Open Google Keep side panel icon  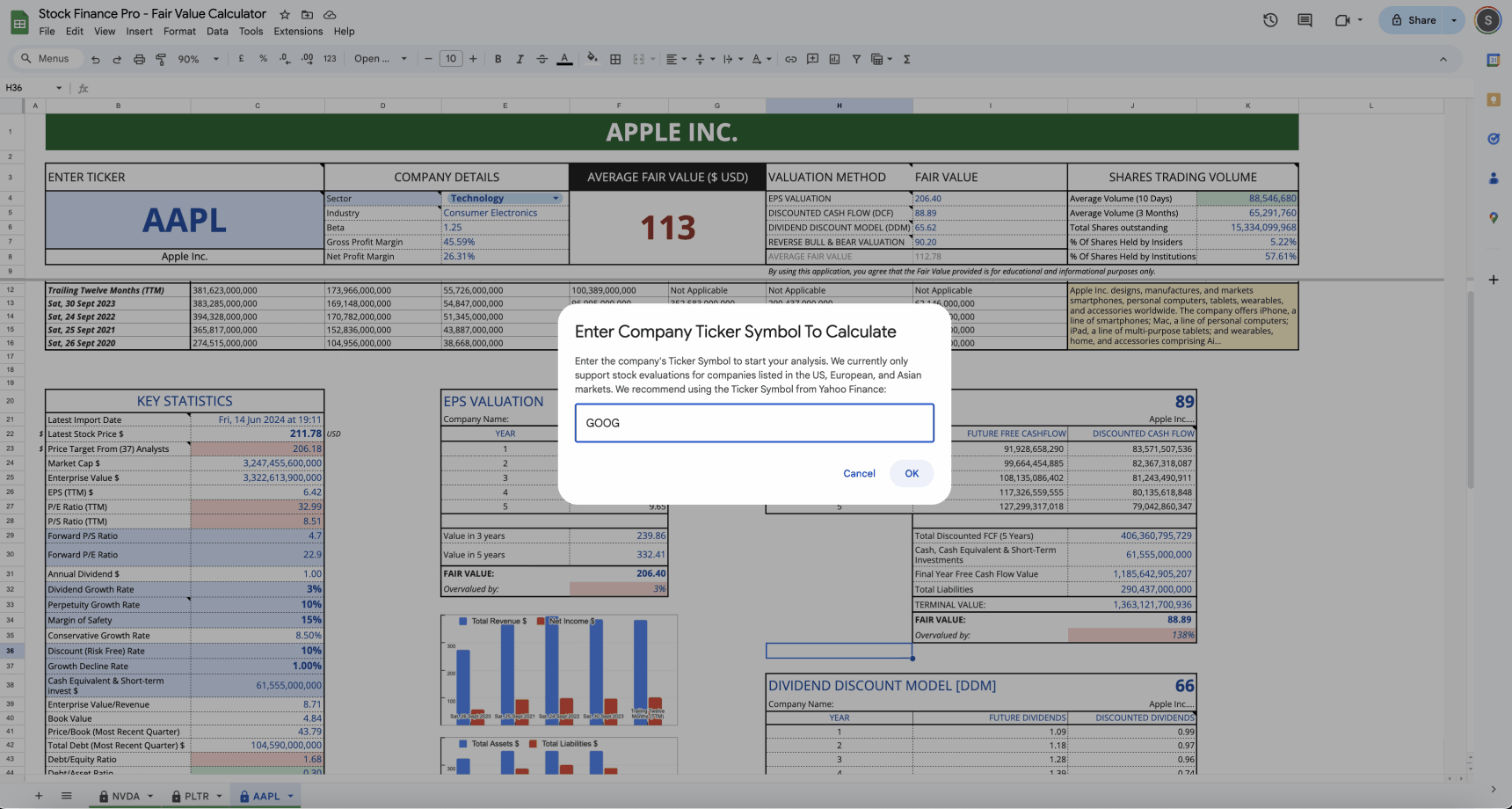point(1493,99)
